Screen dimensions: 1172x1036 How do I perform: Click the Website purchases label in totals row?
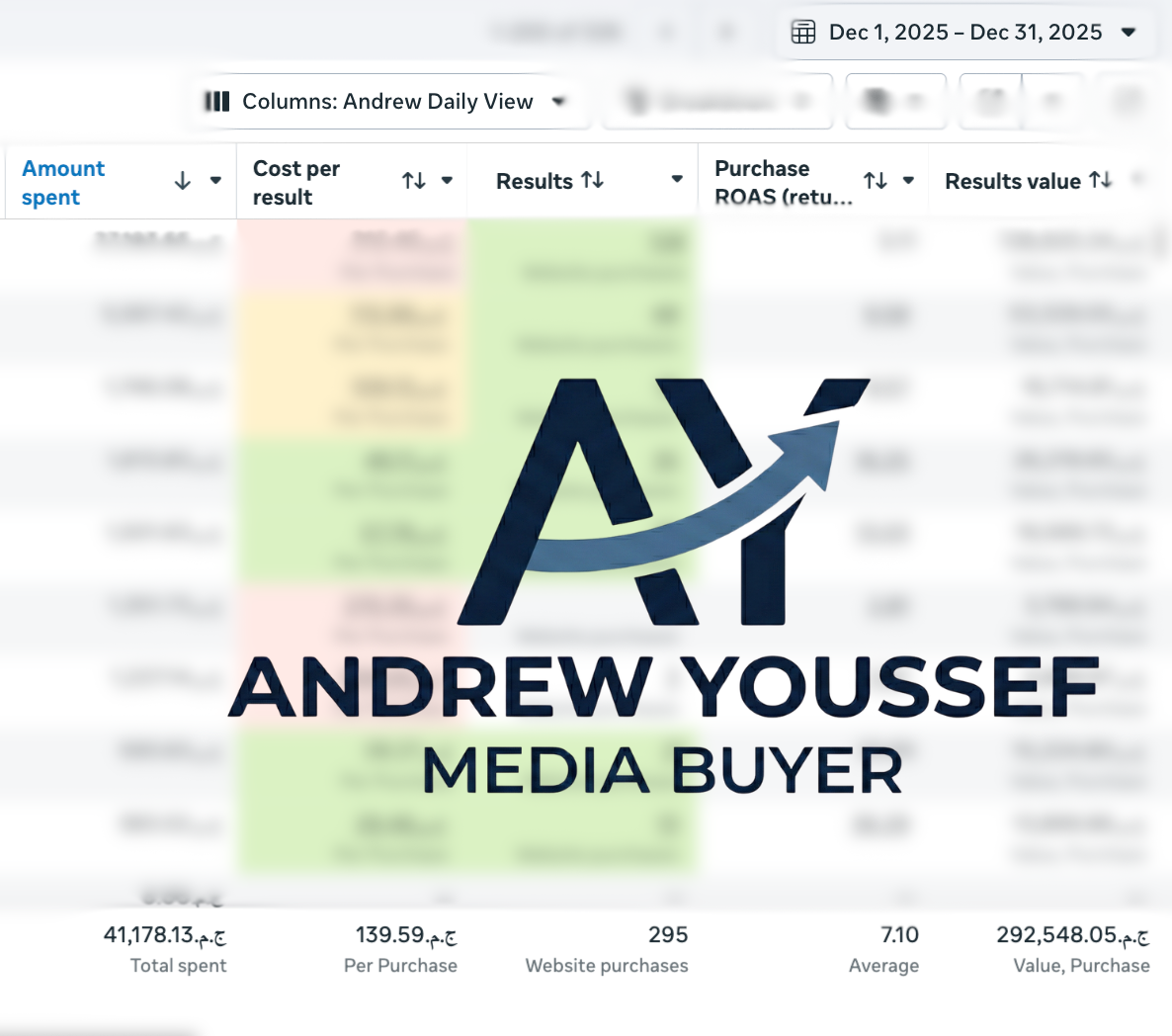tap(607, 966)
